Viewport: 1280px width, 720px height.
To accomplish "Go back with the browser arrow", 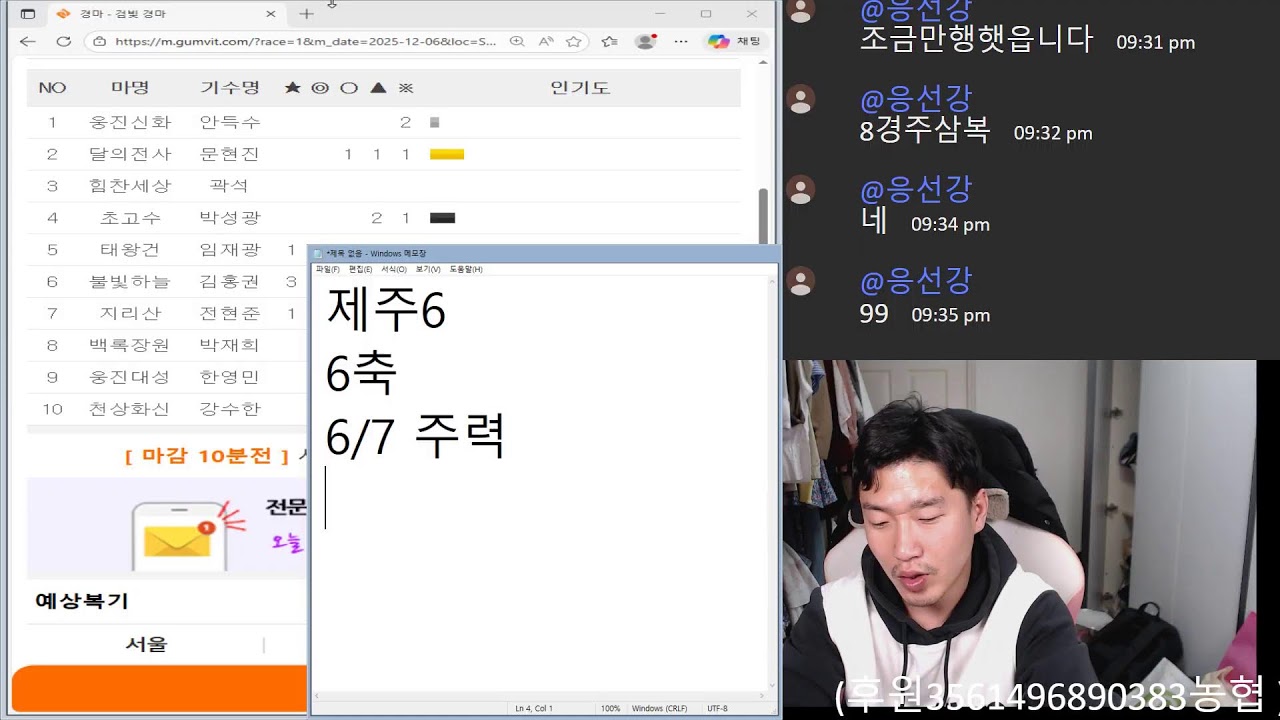I will pos(27,42).
